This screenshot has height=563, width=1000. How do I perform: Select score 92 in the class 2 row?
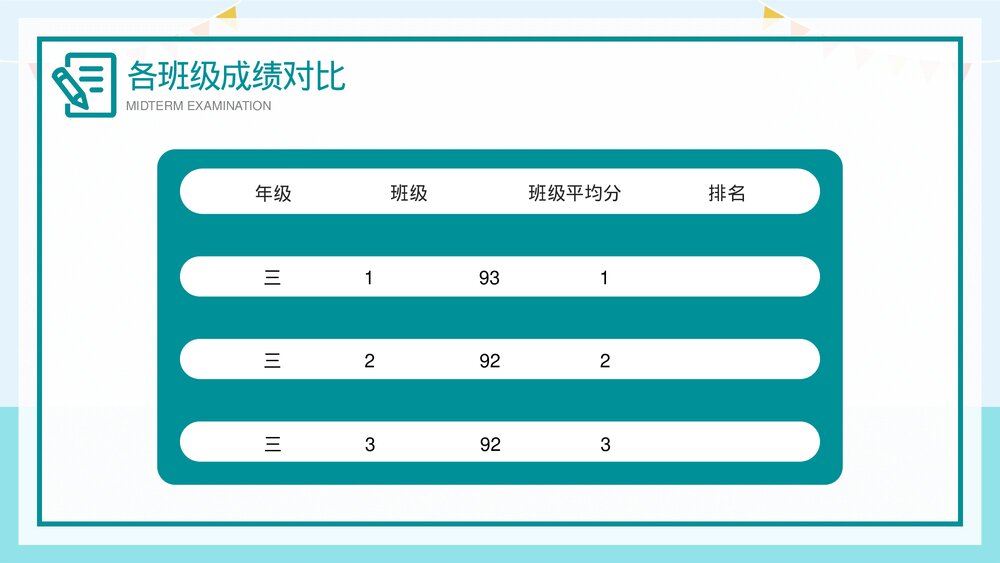click(490, 361)
